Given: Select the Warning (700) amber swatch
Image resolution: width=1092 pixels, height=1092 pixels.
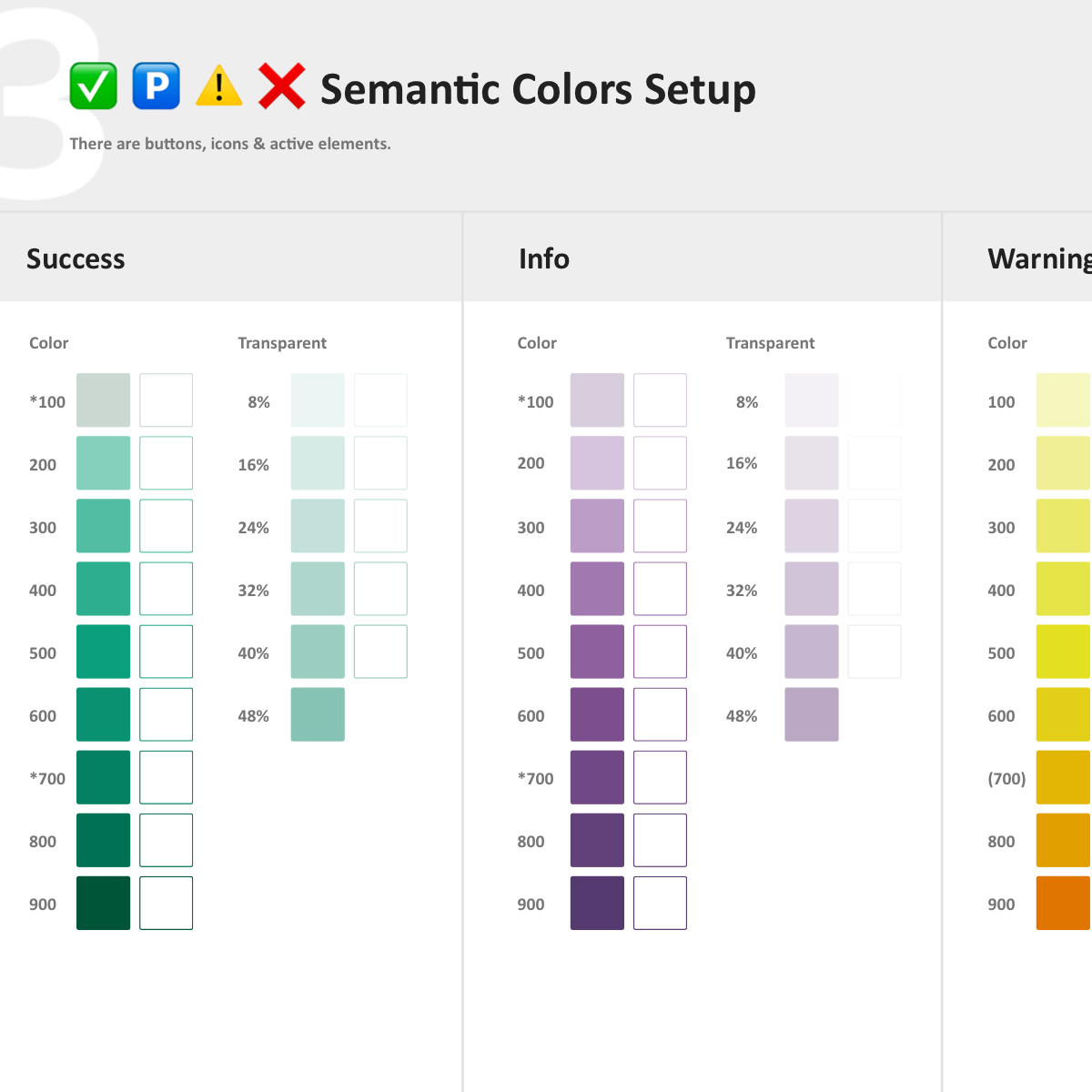Looking at the screenshot, I should (1063, 777).
